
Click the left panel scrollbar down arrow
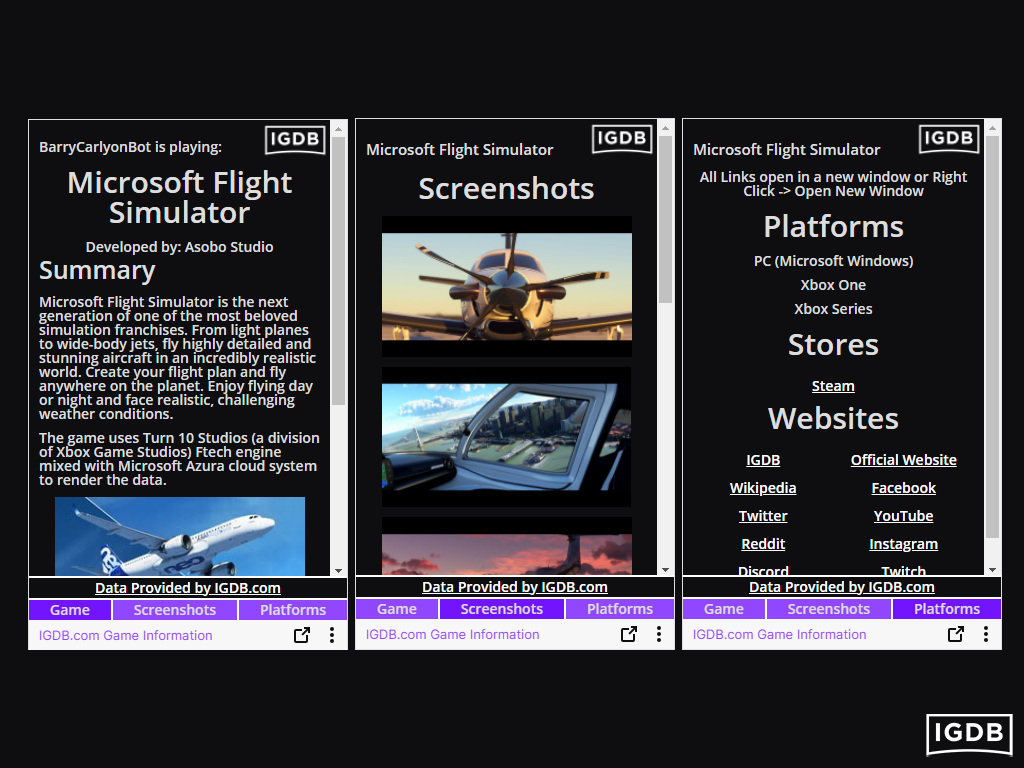338,570
